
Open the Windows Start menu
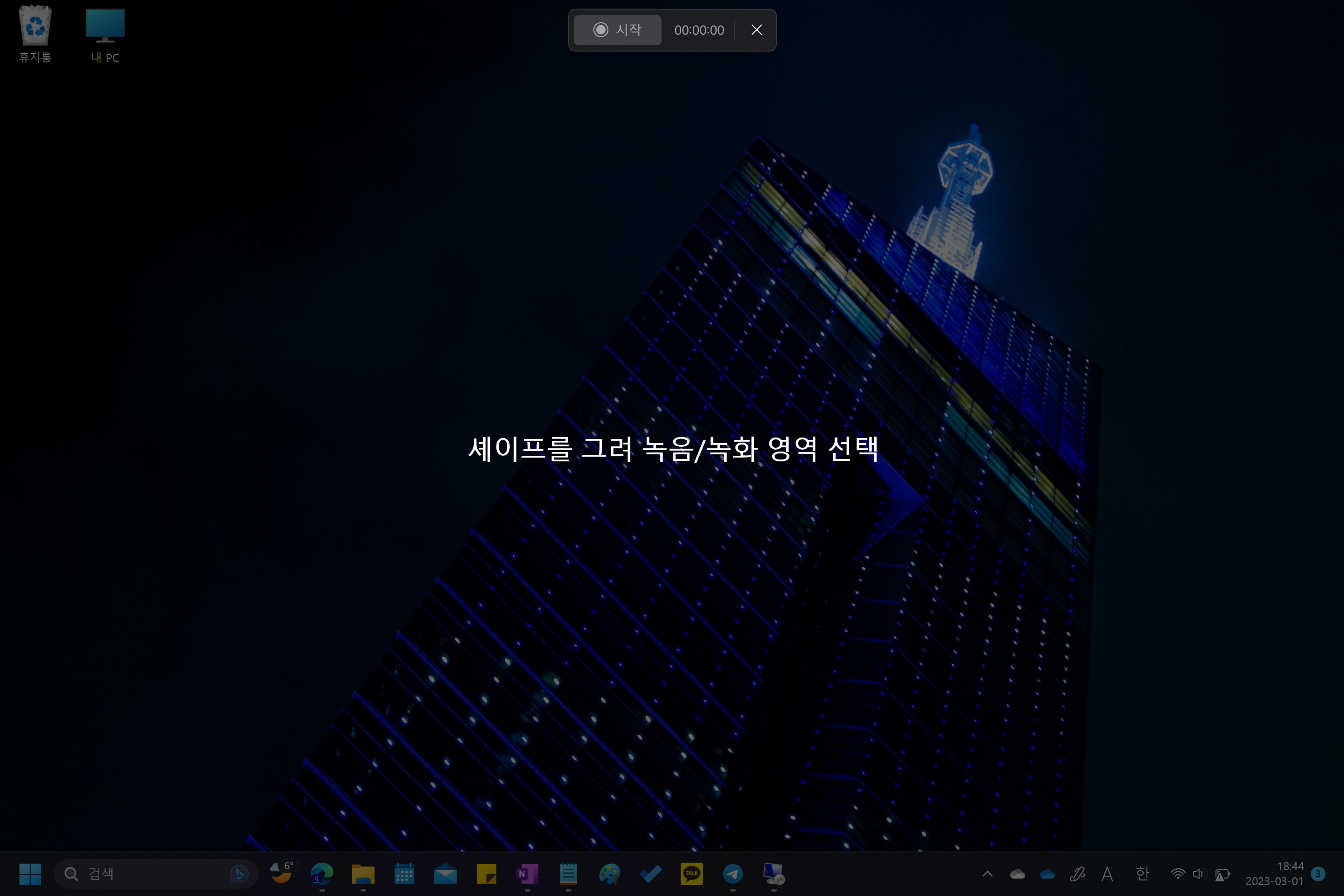coord(30,874)
